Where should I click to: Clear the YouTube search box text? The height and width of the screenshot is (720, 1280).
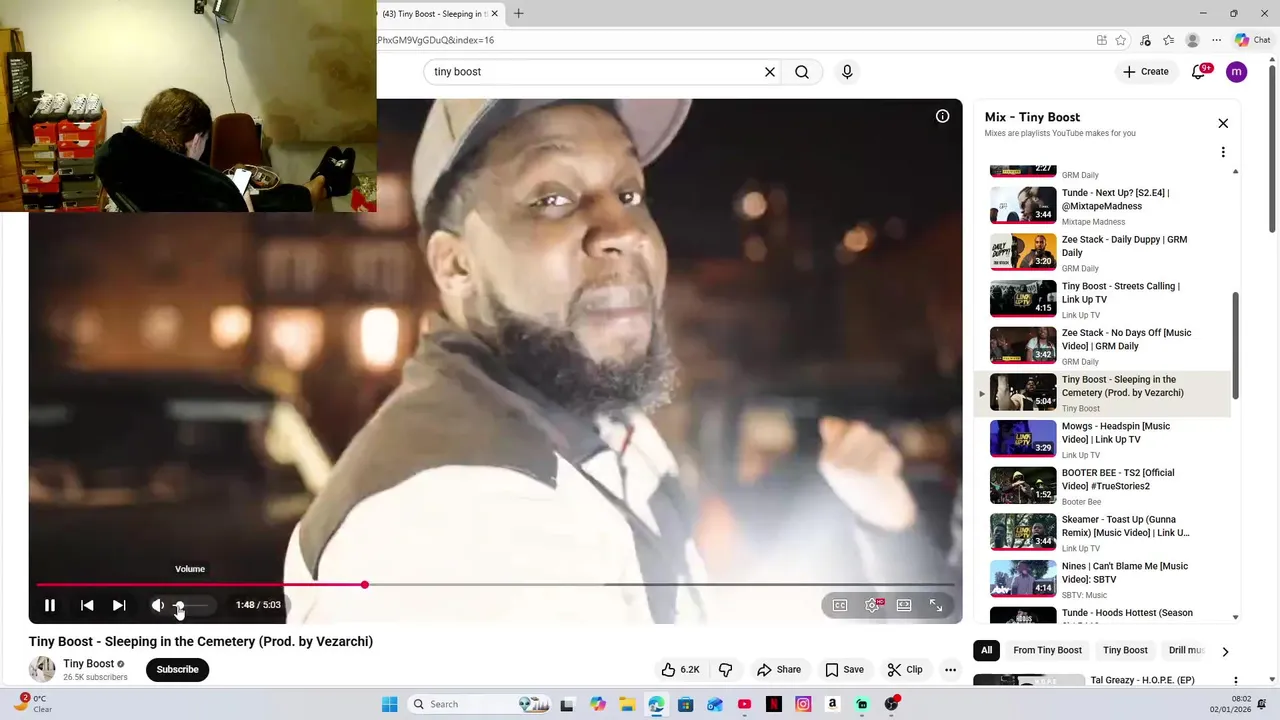click(770, 72)
